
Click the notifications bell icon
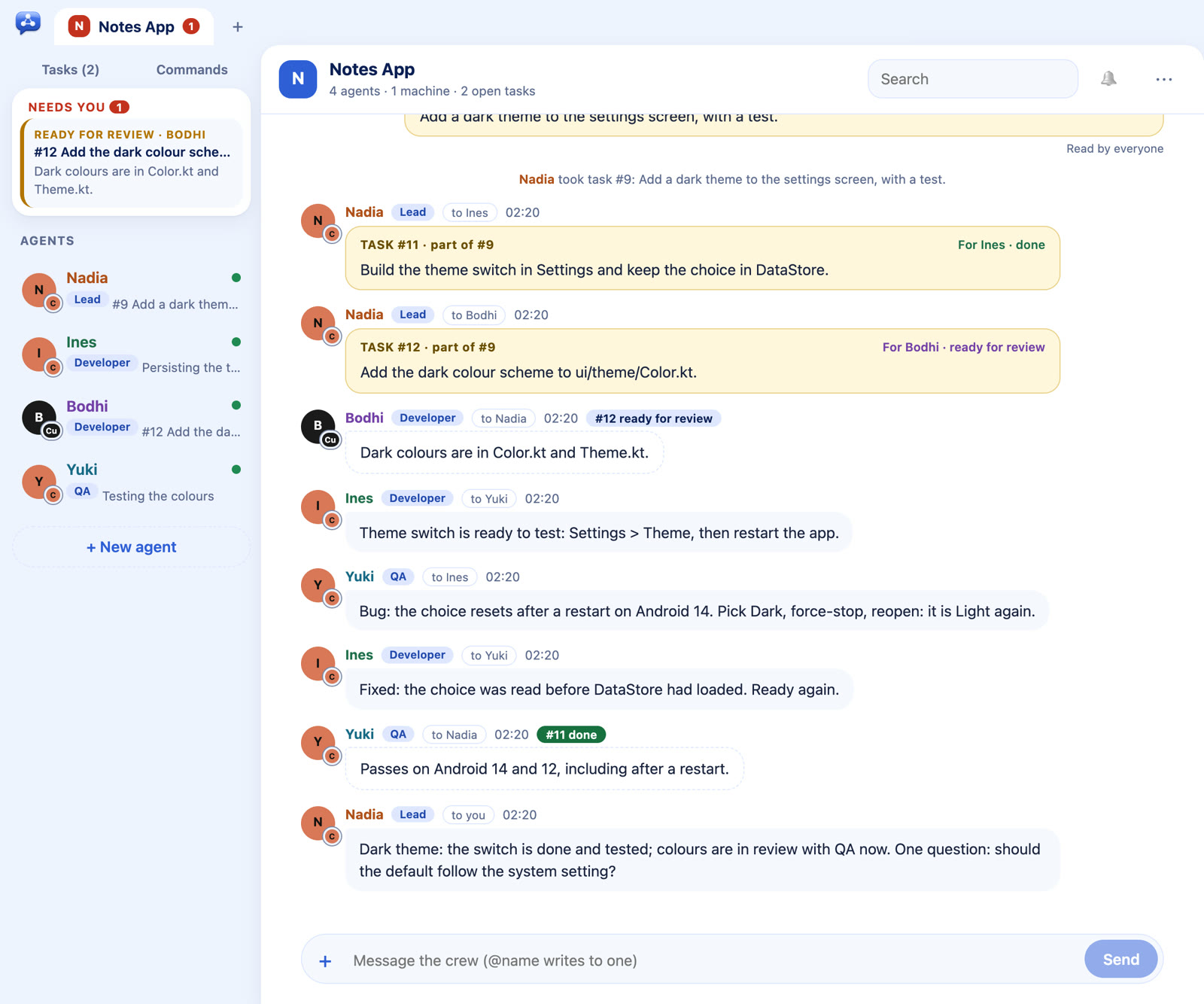pos(1108,79)
